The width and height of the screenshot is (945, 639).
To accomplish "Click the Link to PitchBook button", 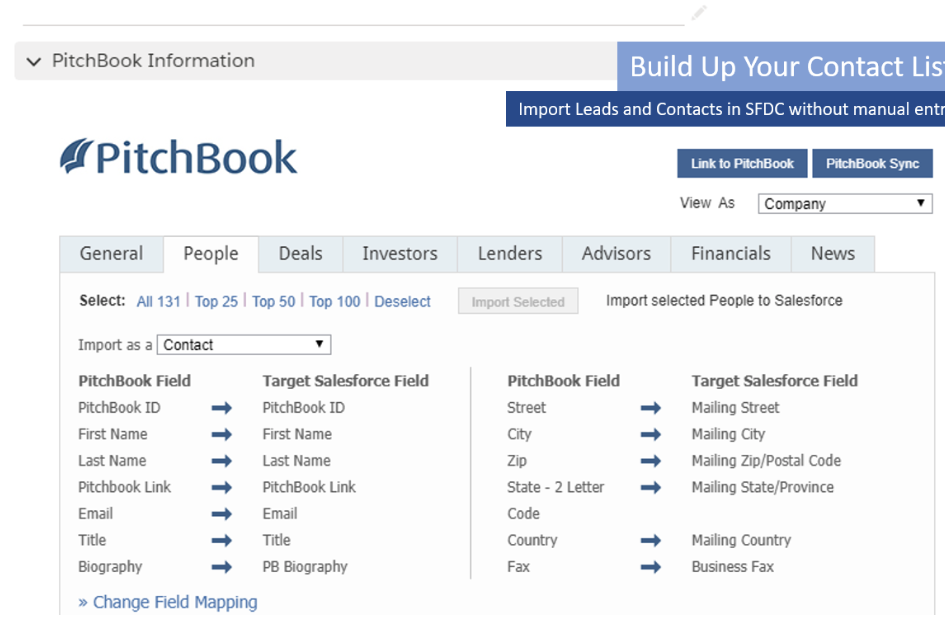I will pos(741,162).
